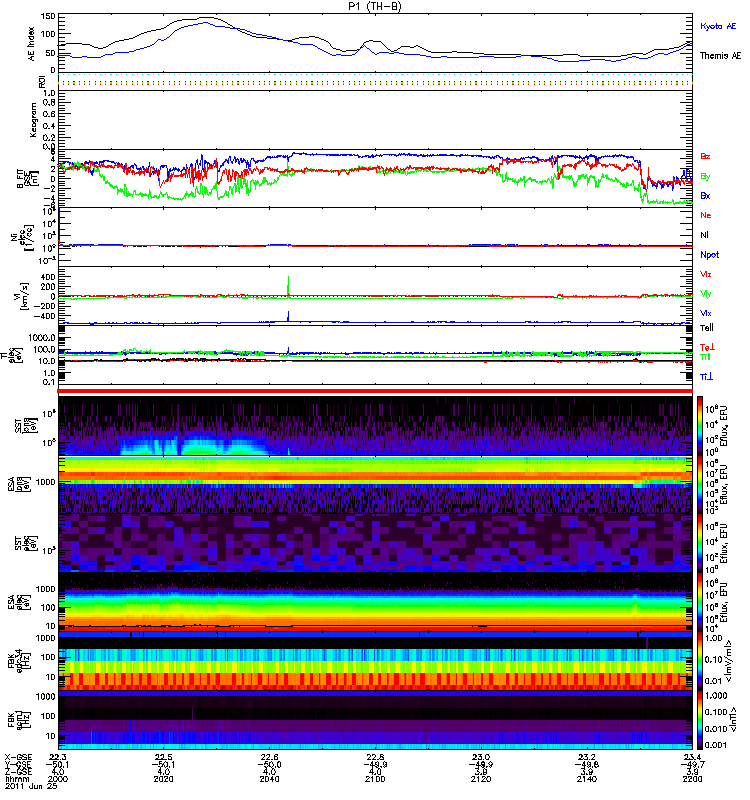Click the green "Viy" velocity legend label
The width and height of the screenshot is (750, 800).
pos(706,294)
